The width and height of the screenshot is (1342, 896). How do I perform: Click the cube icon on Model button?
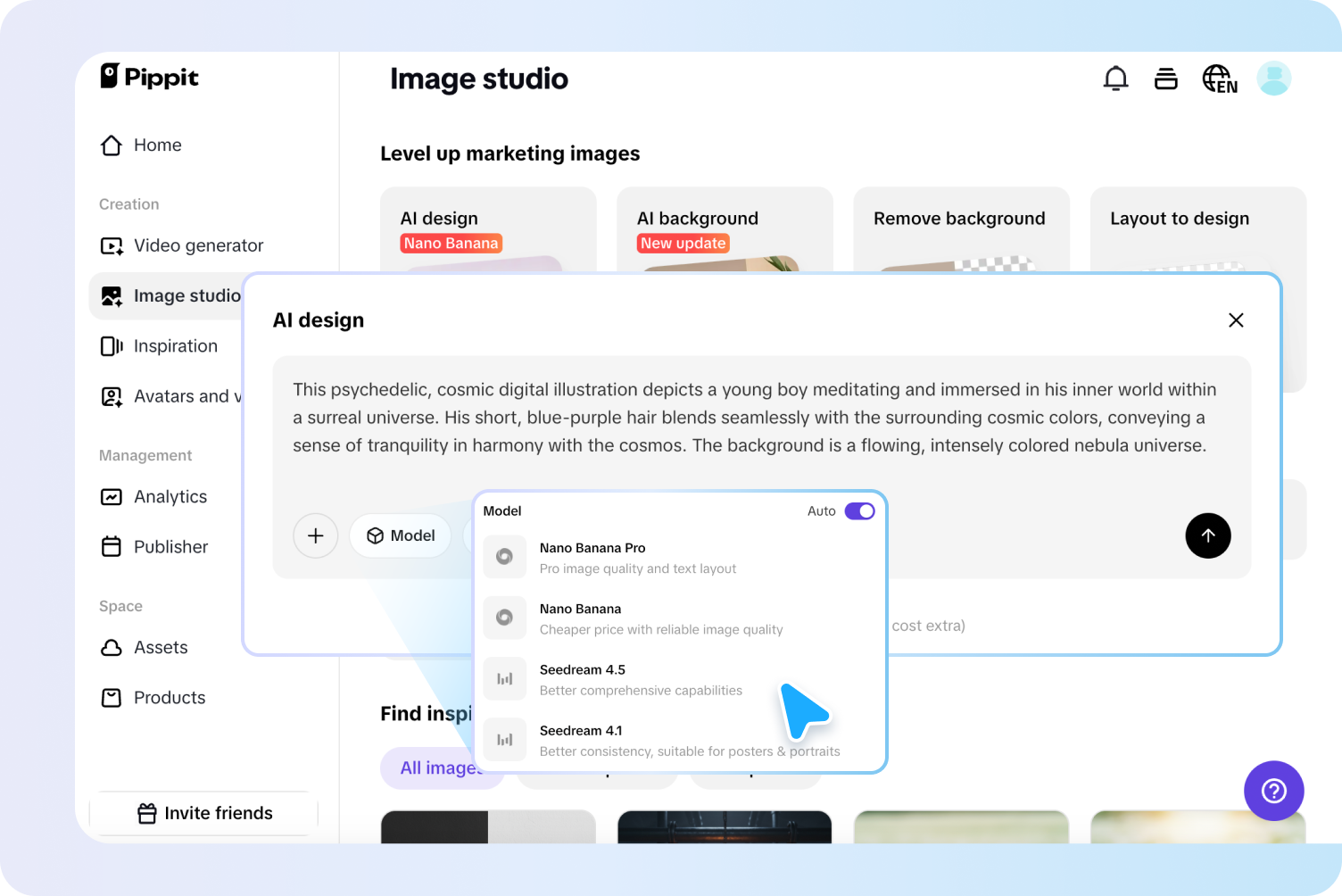(x=376, y=535)
